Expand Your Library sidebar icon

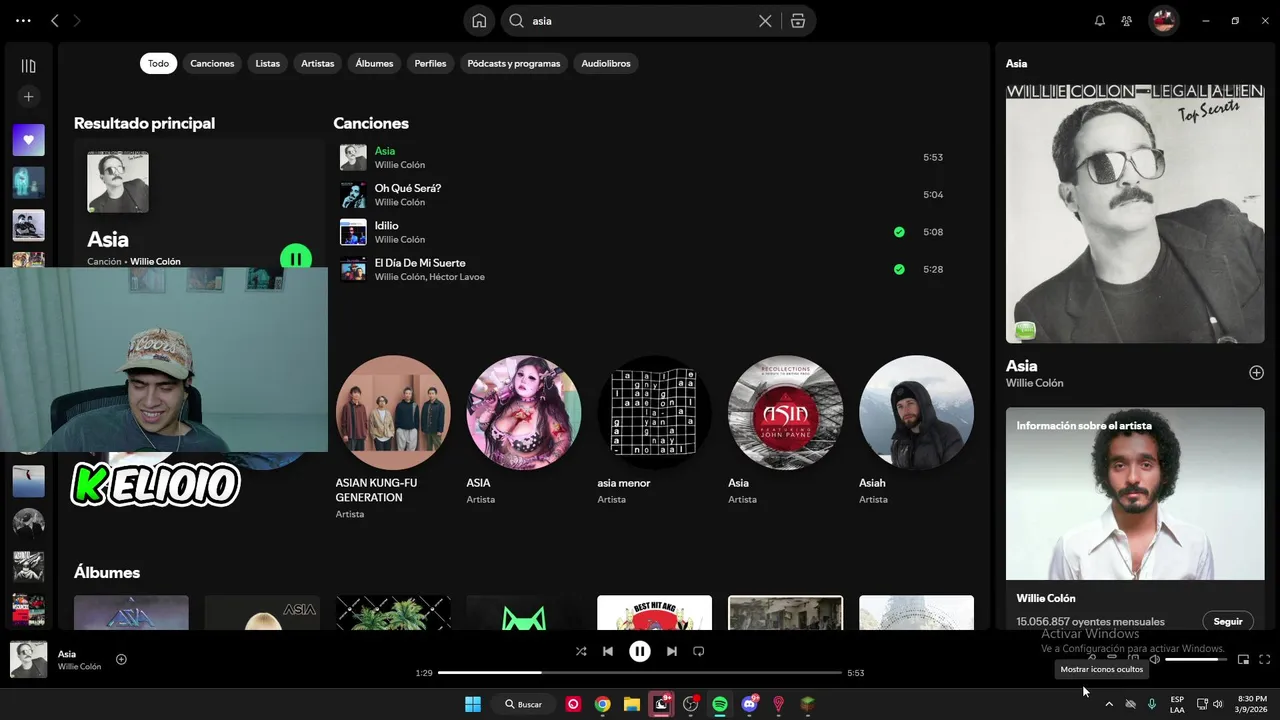[x=28, y=66]
